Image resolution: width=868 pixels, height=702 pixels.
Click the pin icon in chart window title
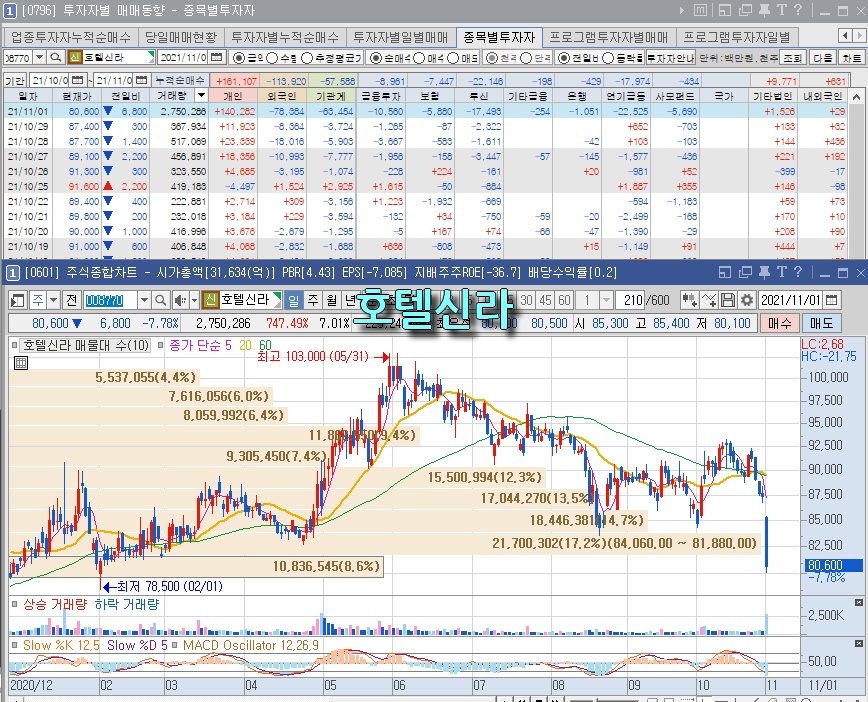[x=764, y=272]
